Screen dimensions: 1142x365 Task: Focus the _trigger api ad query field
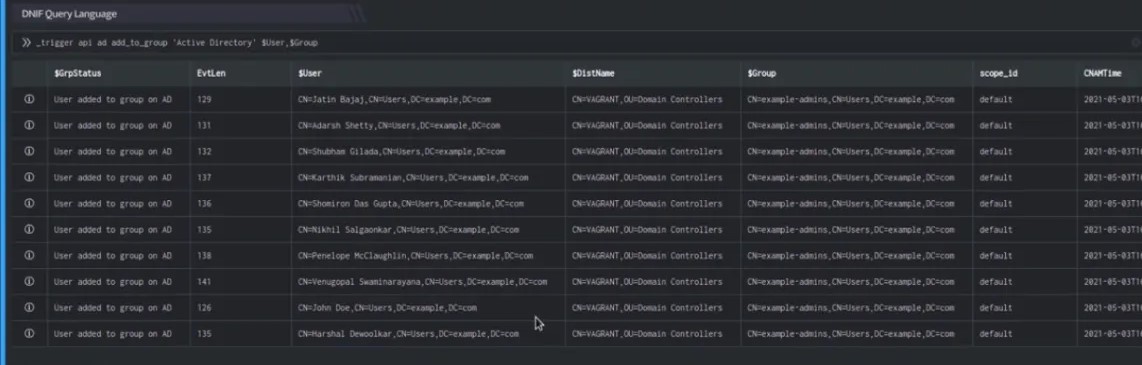click(575, 43)
